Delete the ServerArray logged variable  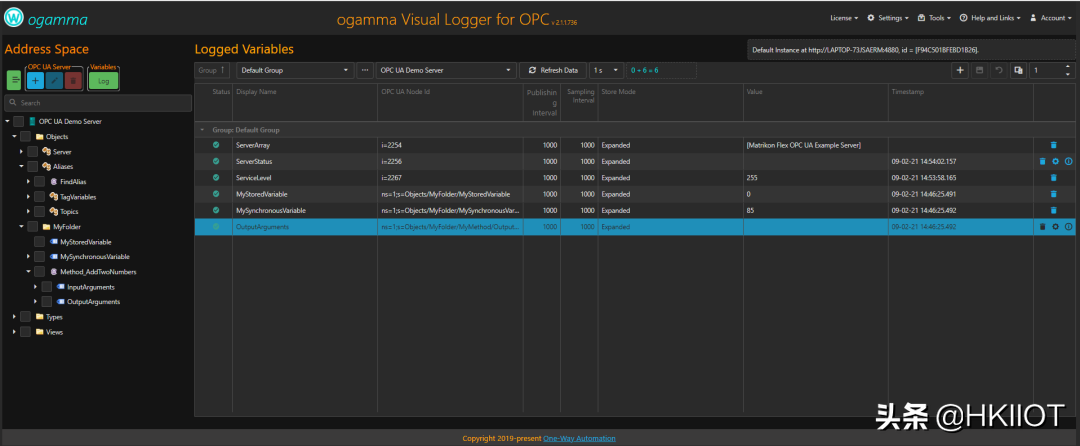(1053, 145)
